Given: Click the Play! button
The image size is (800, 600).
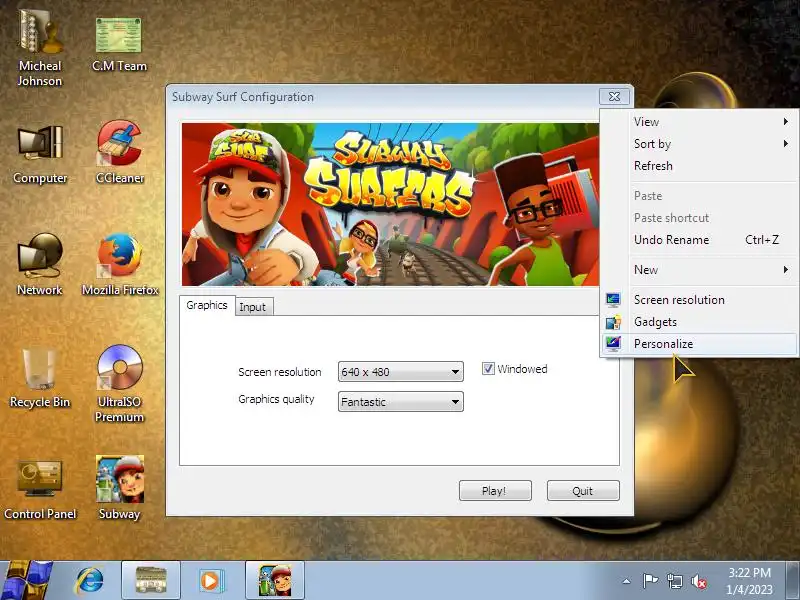Looking at the screenshot, I should pyautogui.click(x=495, y=491).
